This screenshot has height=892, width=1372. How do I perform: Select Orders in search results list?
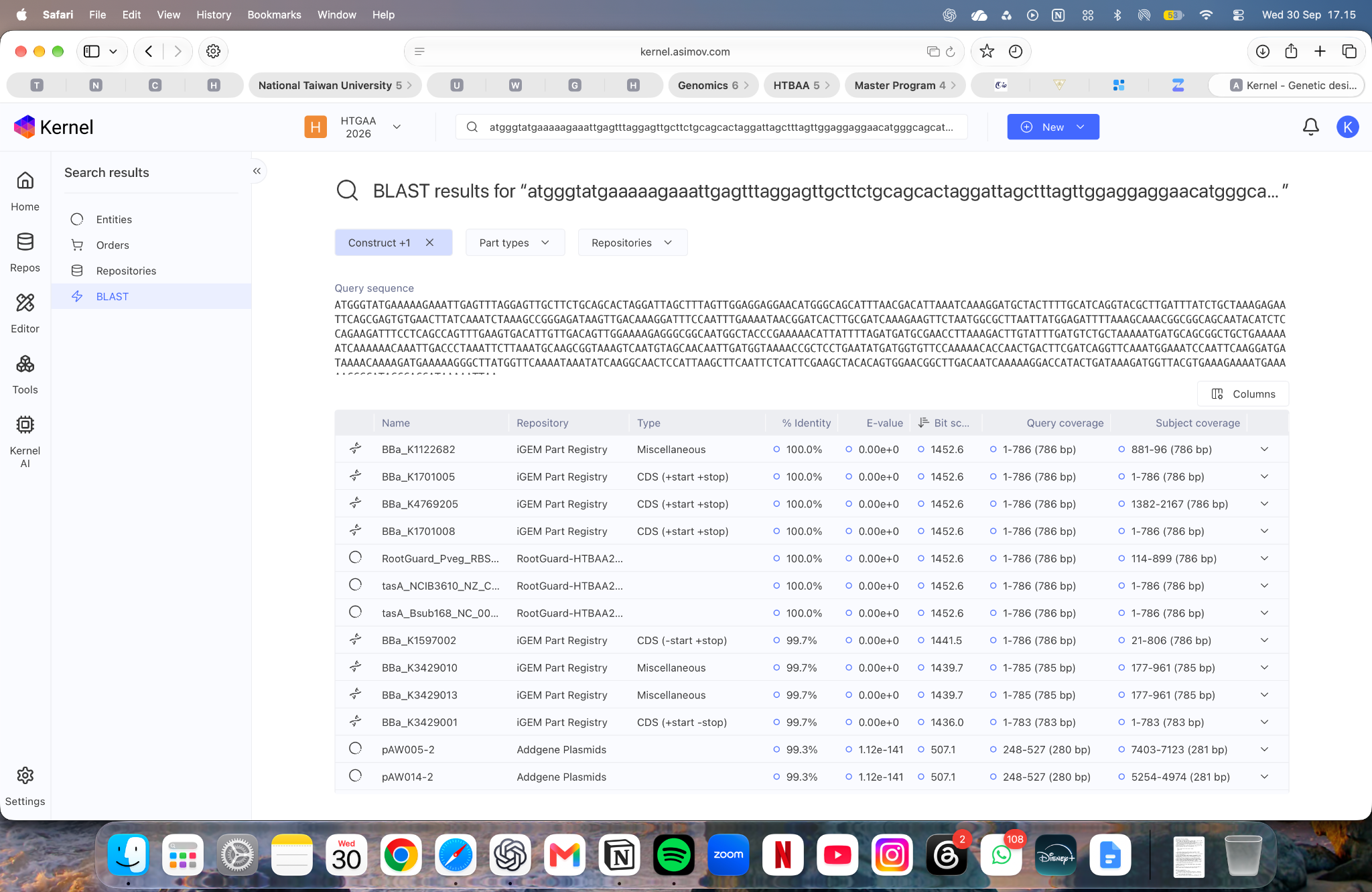coord(151,245)
